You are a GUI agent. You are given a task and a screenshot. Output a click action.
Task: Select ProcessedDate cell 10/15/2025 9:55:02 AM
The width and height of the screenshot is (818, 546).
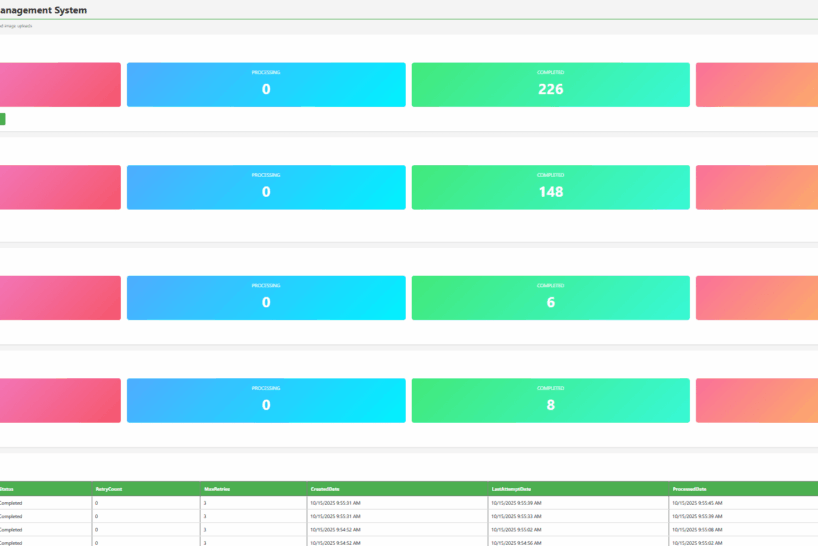click(x=743, y=542)
